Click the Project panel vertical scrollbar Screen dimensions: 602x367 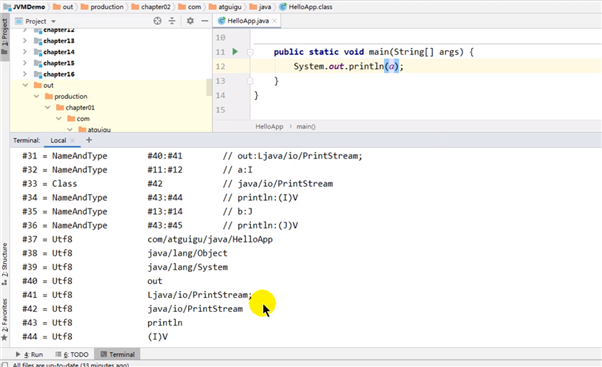click(209, 88)
